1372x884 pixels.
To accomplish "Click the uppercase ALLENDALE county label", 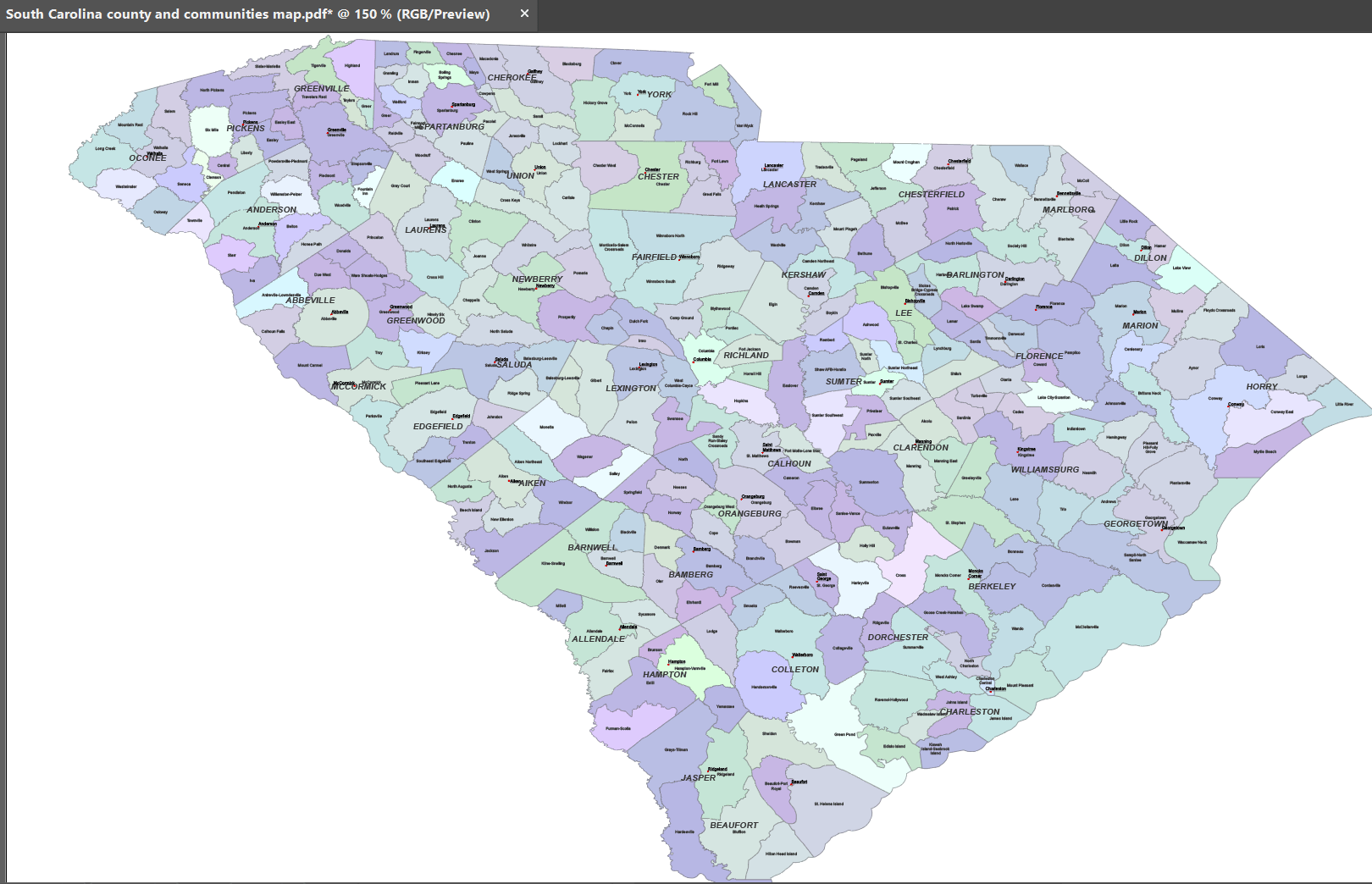I will click(599, 639).
